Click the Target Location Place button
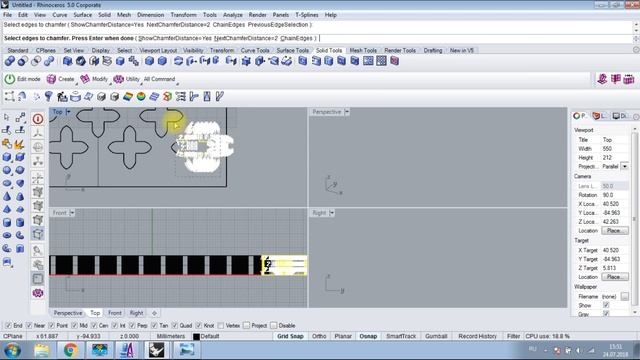The height and width of the screenshot is (360, 640). coord(615,277)
